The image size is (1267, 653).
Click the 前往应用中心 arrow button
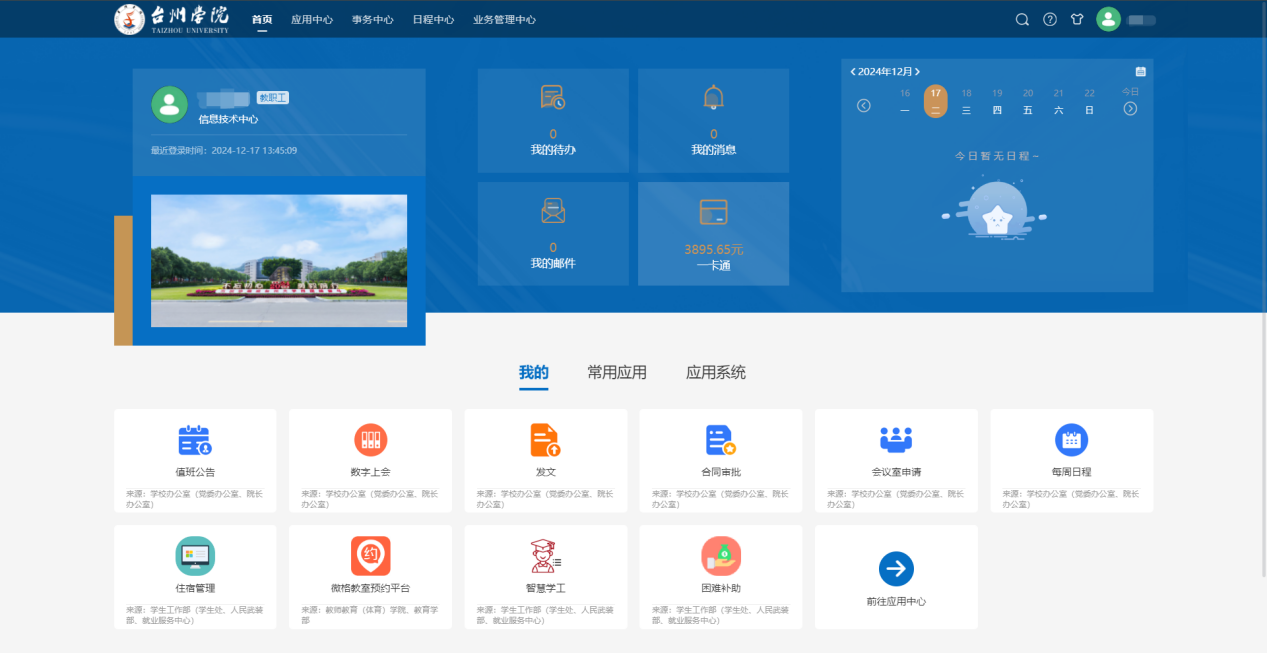coord(896,569)
